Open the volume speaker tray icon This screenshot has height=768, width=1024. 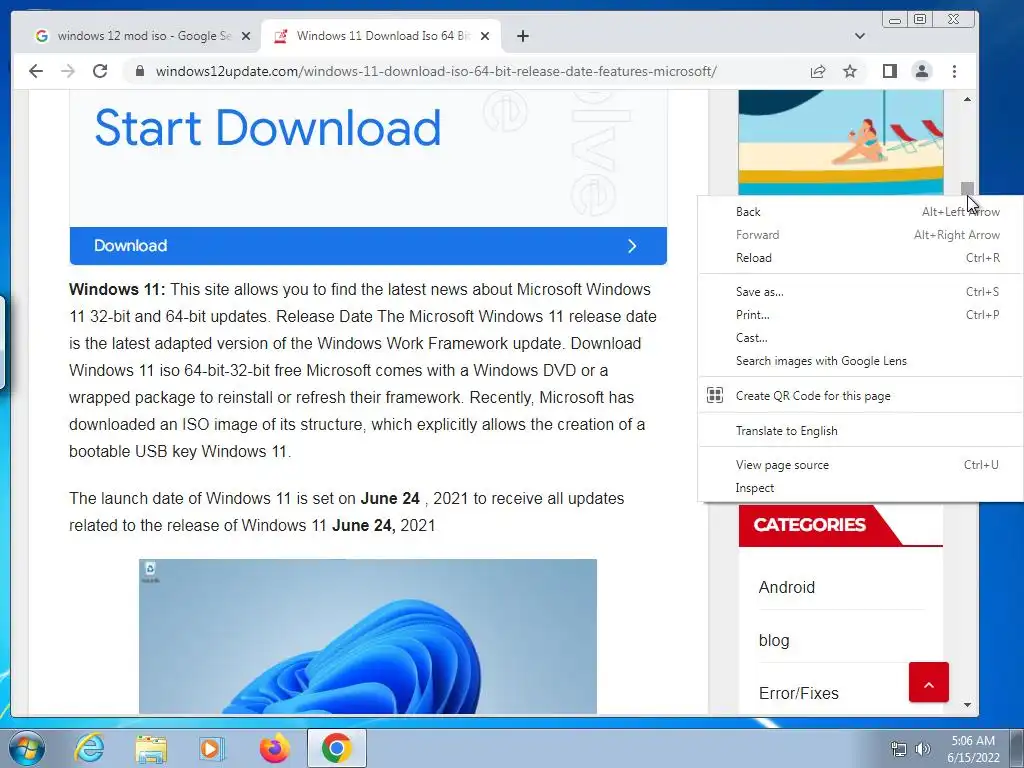point(922,749)
